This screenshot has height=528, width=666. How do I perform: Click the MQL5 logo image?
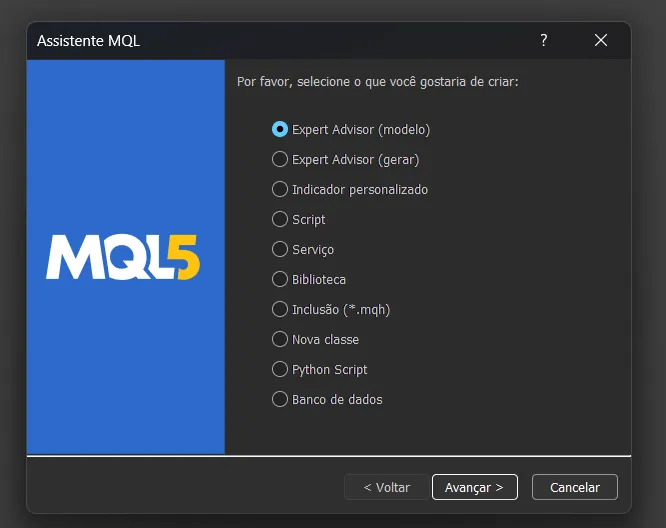tap(123, 257)
